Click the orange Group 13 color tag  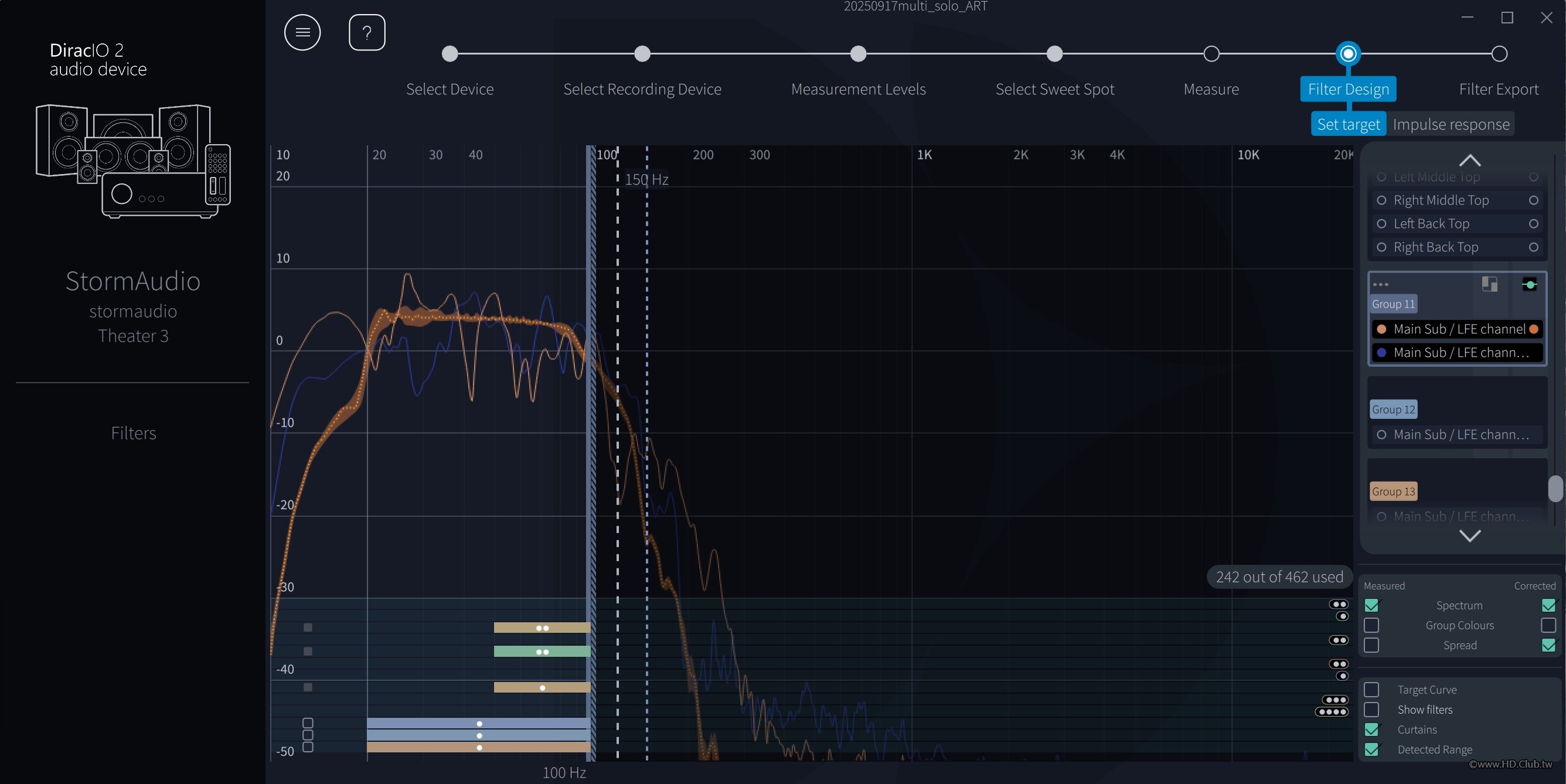pyautogui.click(x=1393, y=491)
